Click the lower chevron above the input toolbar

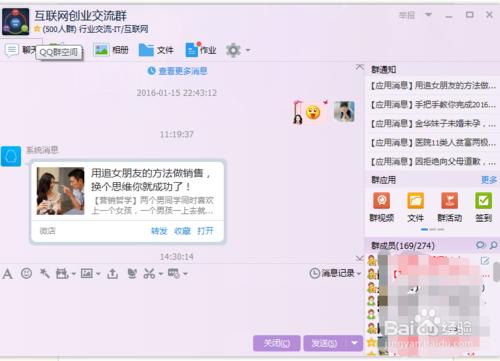pos(359,258)
